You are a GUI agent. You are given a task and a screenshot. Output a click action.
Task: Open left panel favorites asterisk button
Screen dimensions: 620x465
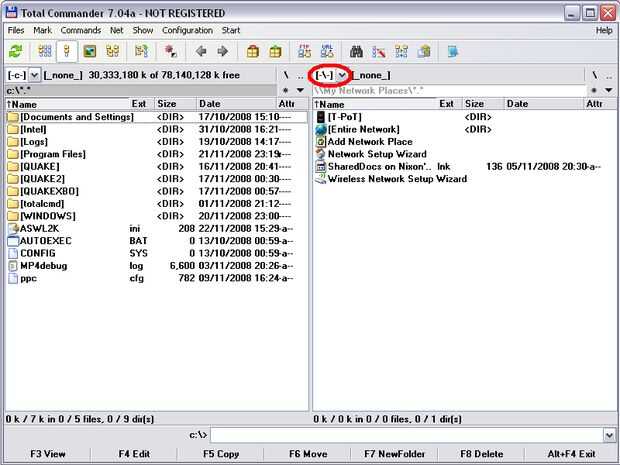pos(285,91)
